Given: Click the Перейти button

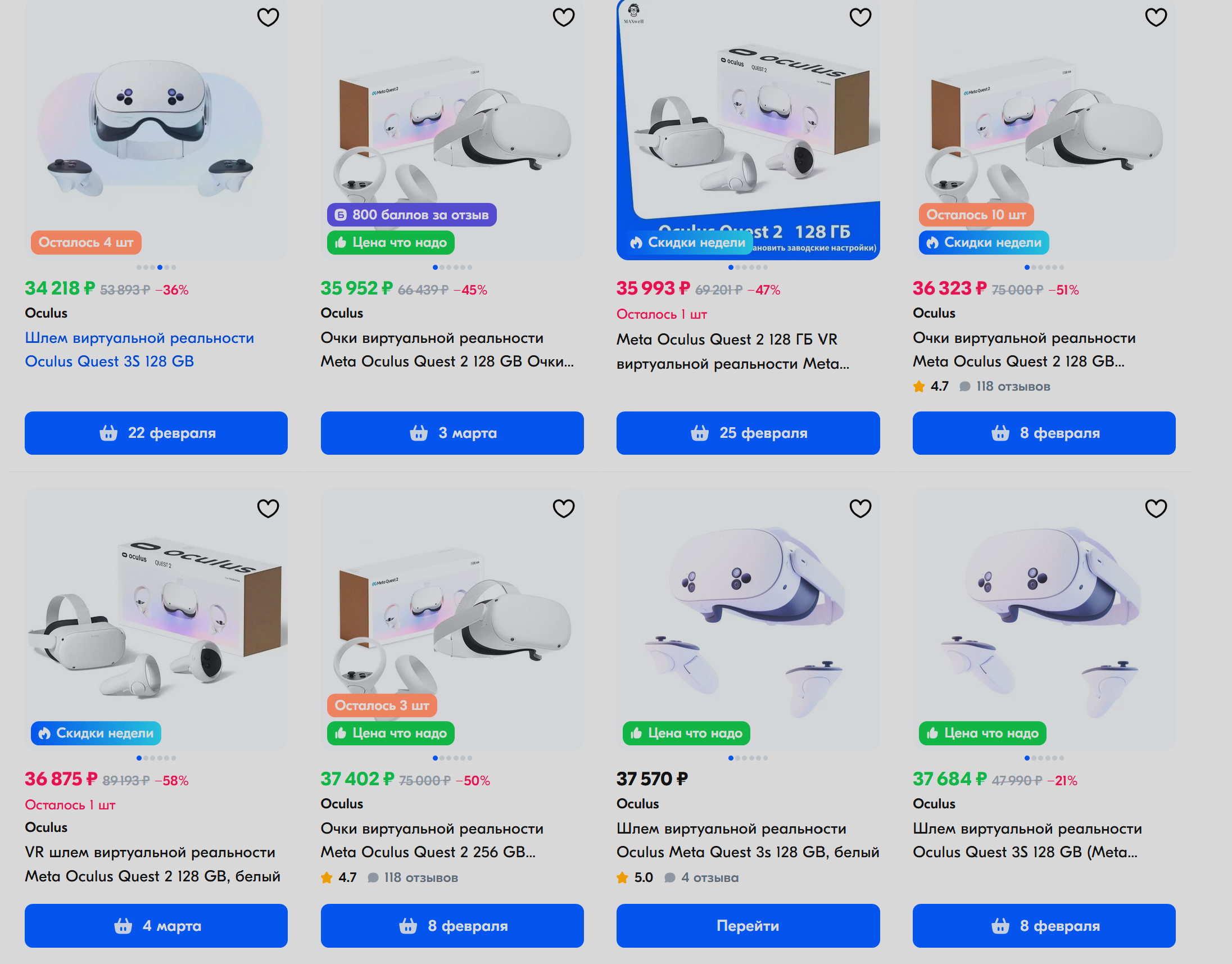Looking at the screenshot, I should [x=748, y=926].
